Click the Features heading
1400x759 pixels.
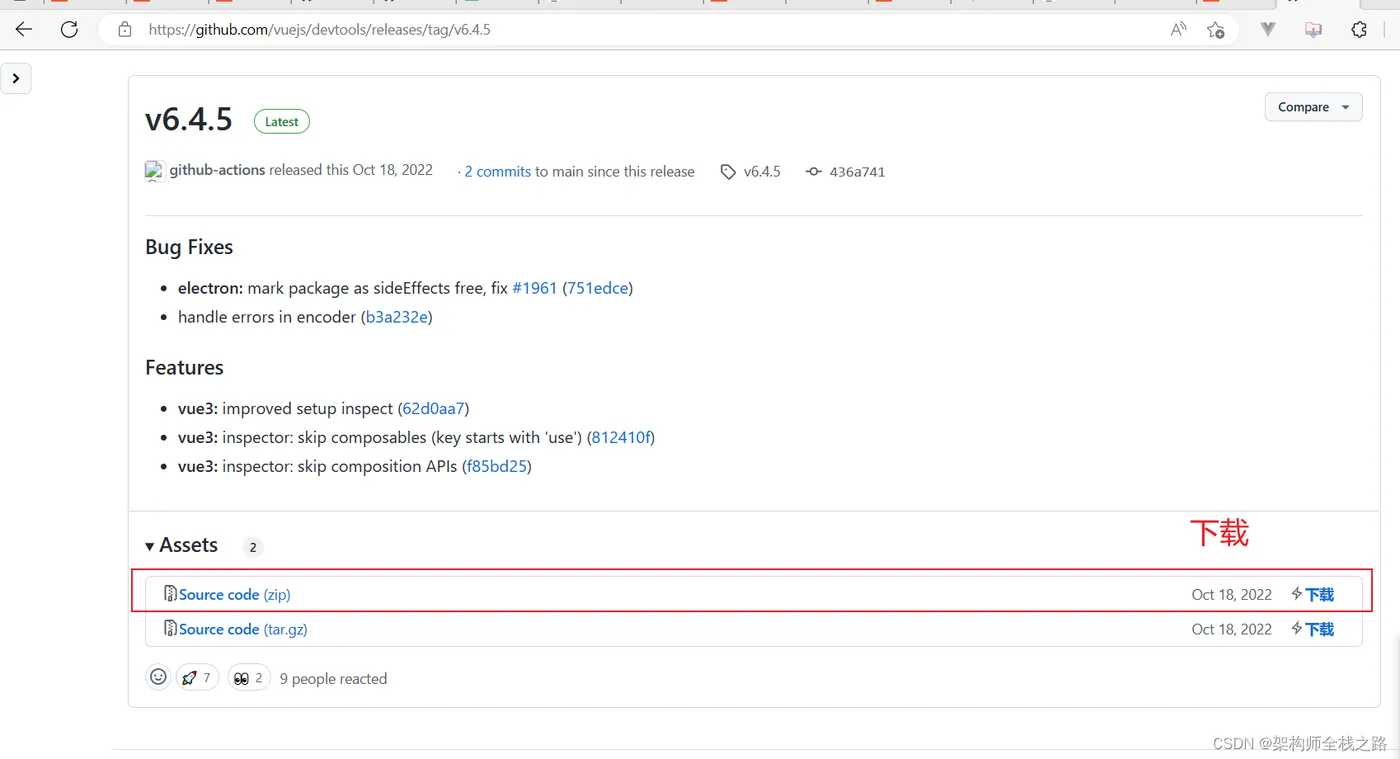pos(184,367)
